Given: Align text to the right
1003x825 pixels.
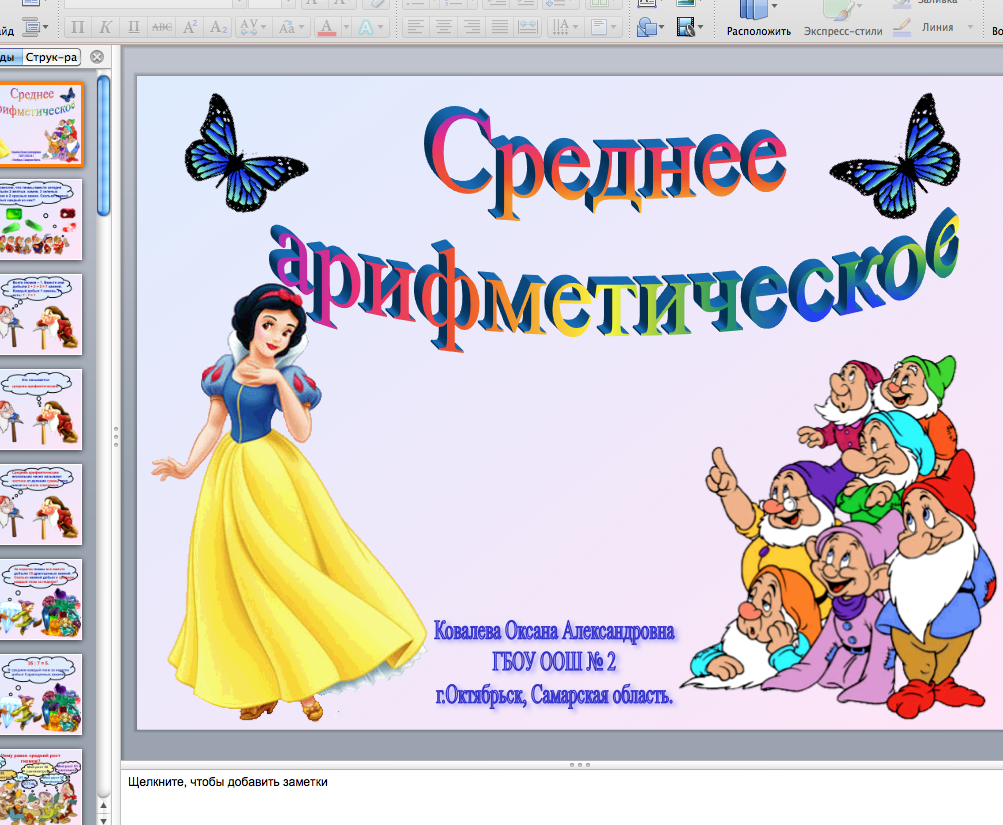Looking at the screenshot, I should pyautogui.click(x=471, y=28).
